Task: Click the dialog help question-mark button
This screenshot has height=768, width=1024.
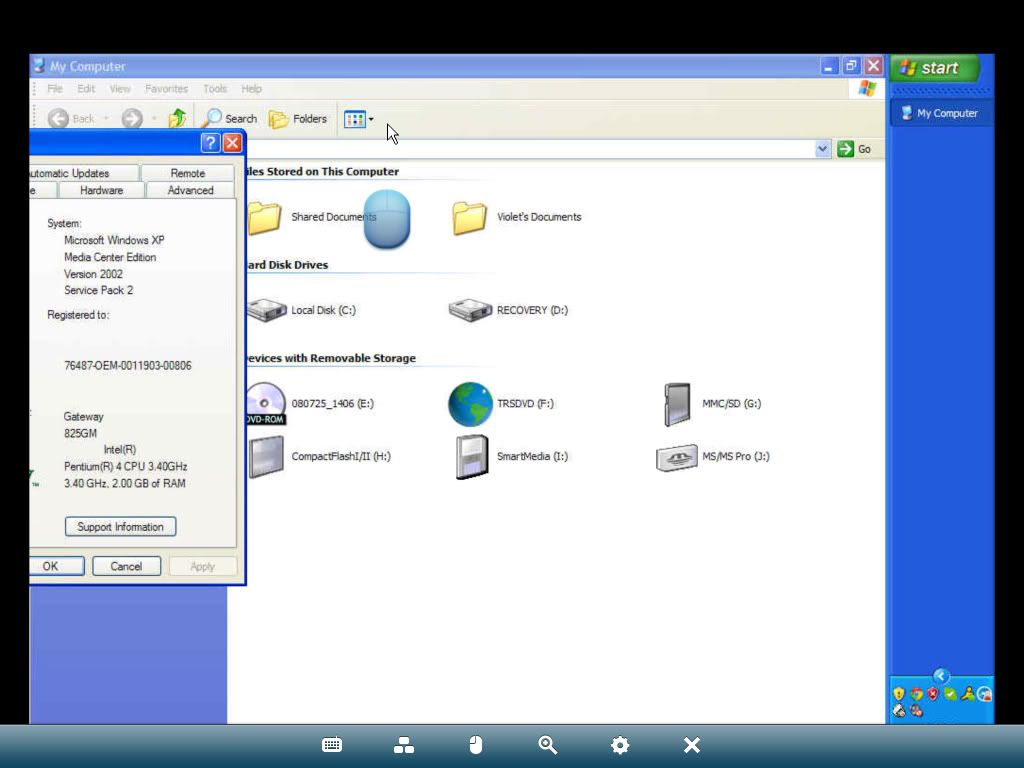Action: [210, 143]
